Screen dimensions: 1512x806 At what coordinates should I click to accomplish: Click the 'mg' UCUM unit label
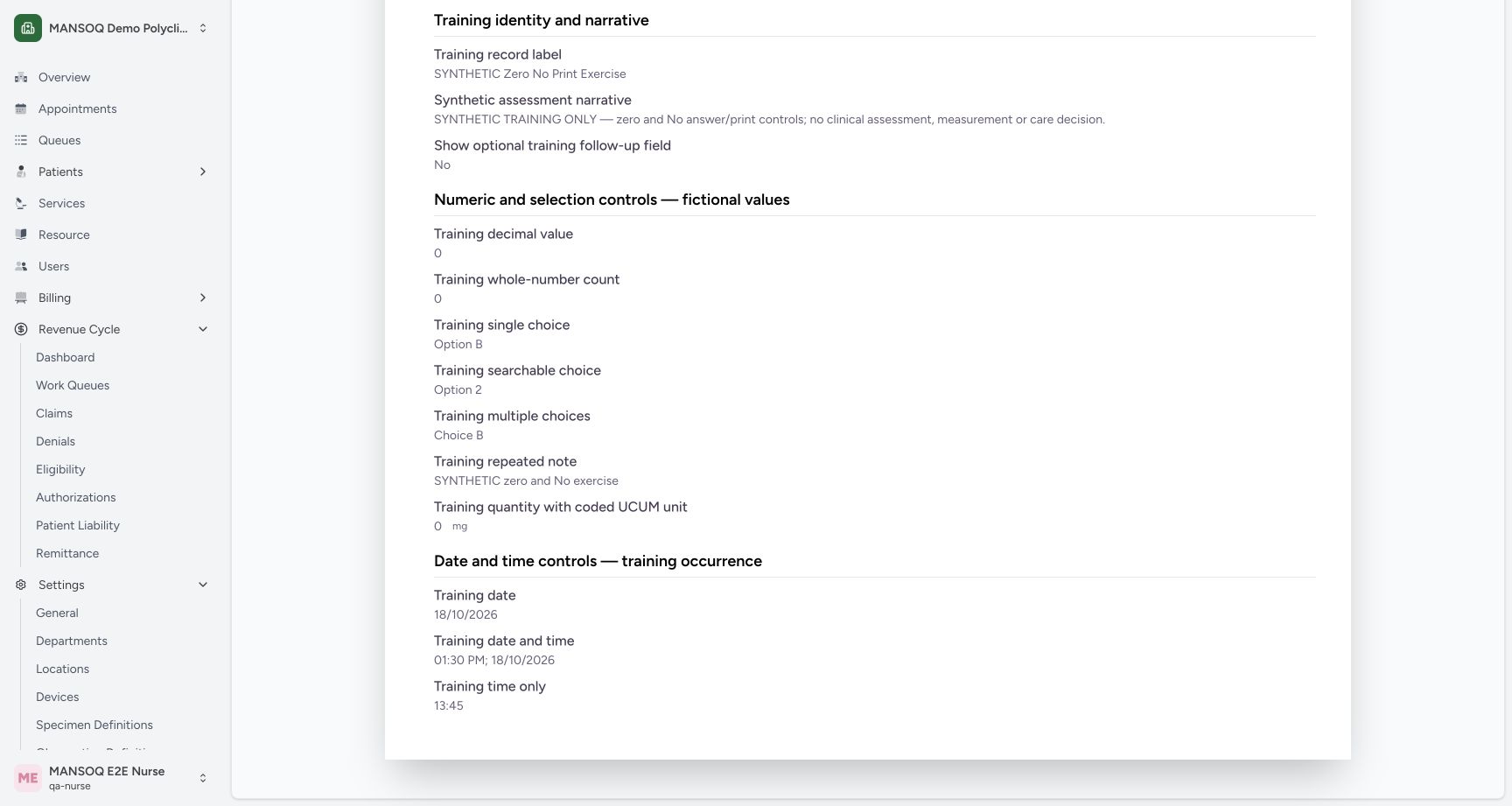pyautogui.click(x=459, y=526)
